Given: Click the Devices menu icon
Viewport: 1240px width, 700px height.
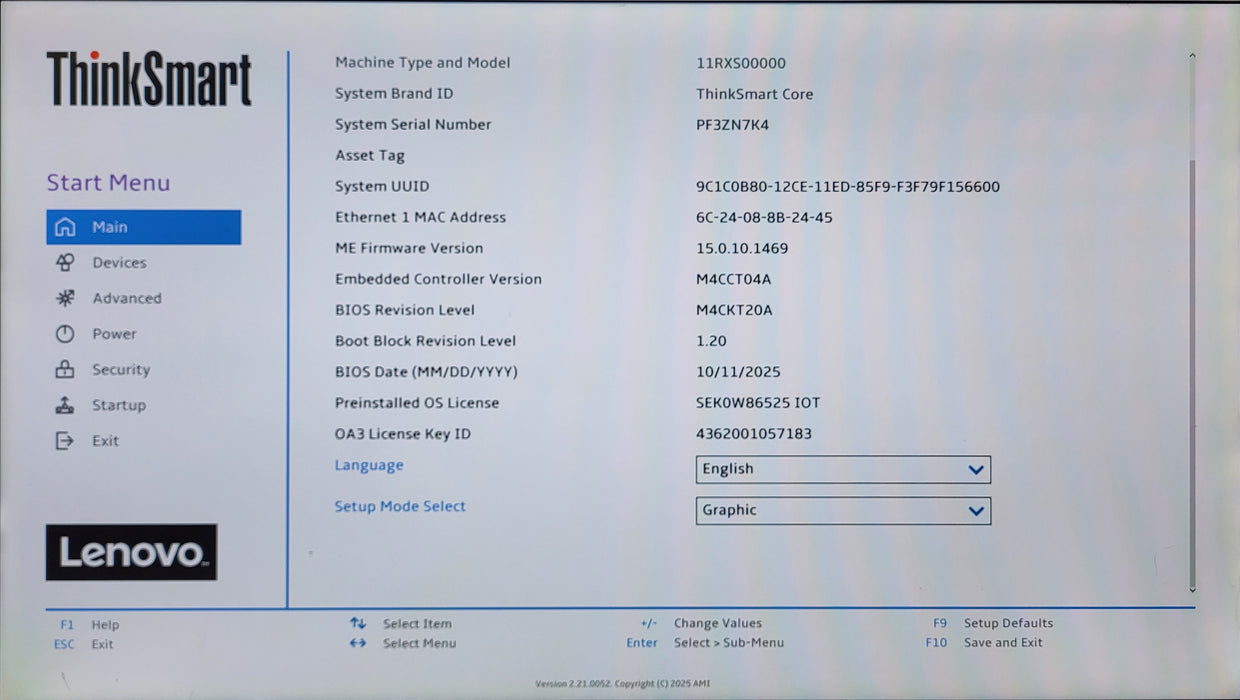Looking at the screenshot, I should pyautogui.click(x=65, y=263).
